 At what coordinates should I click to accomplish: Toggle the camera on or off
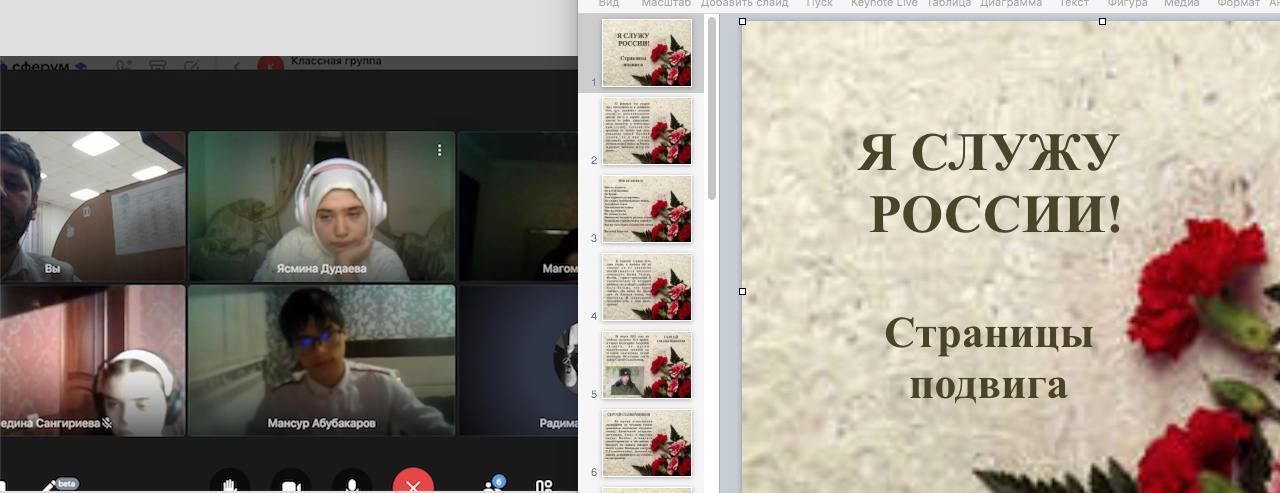pyautogui.click(x=291, y=485)
